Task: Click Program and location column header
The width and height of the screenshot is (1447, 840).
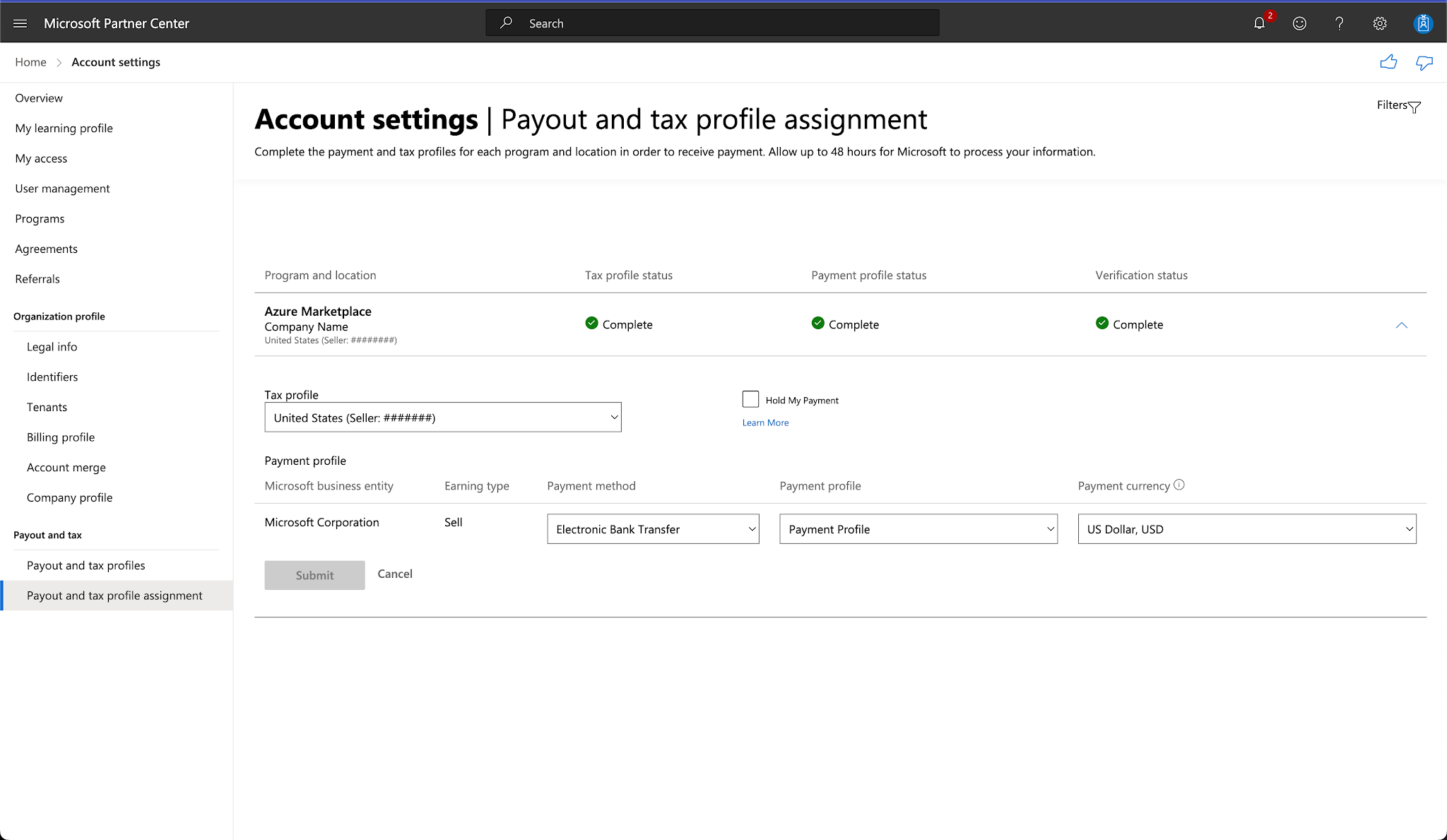Action: pos(320,276)
